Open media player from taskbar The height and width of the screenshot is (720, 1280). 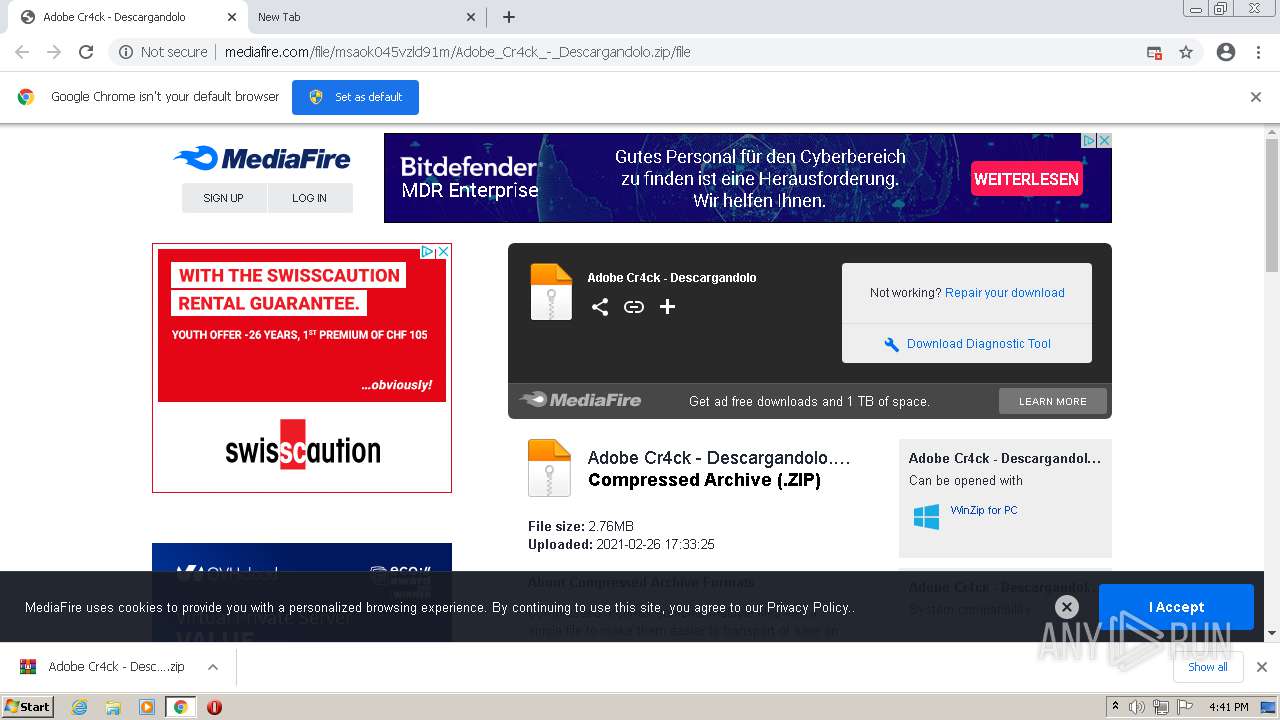coord(147,707)
